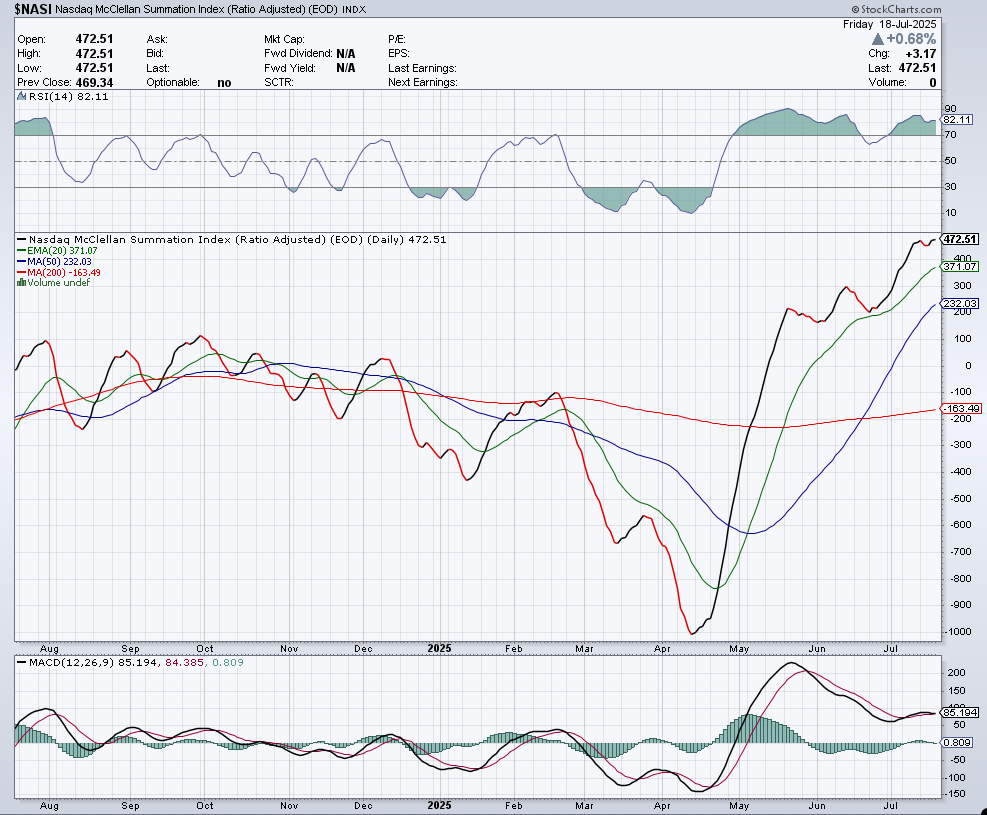Click the 2025 label on main chart time axis
This screenshot has height=815, width=987.
439,648
